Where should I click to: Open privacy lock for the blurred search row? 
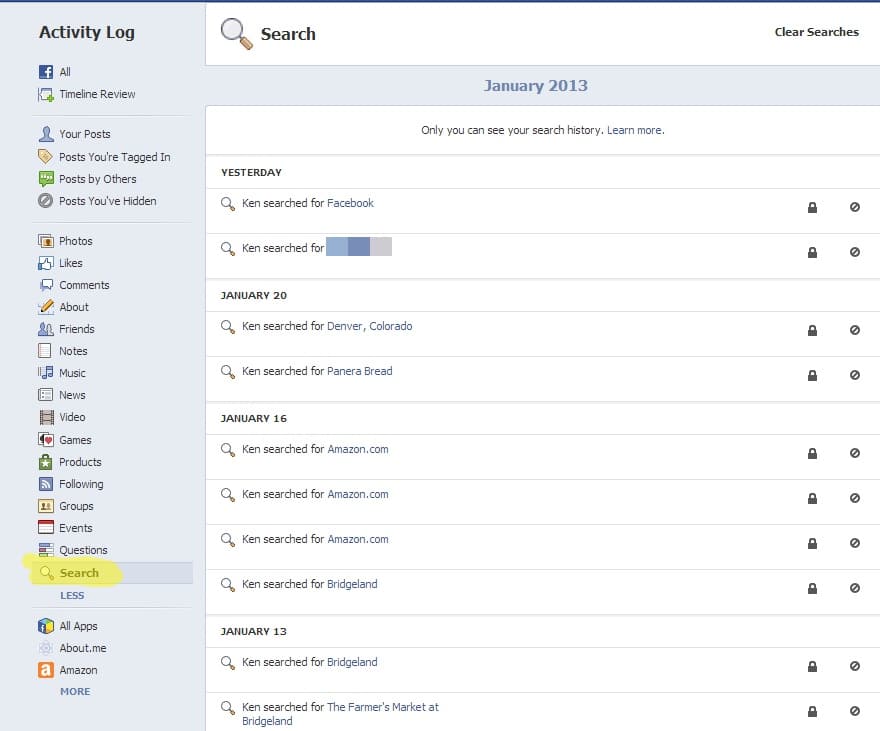[812, 252]
